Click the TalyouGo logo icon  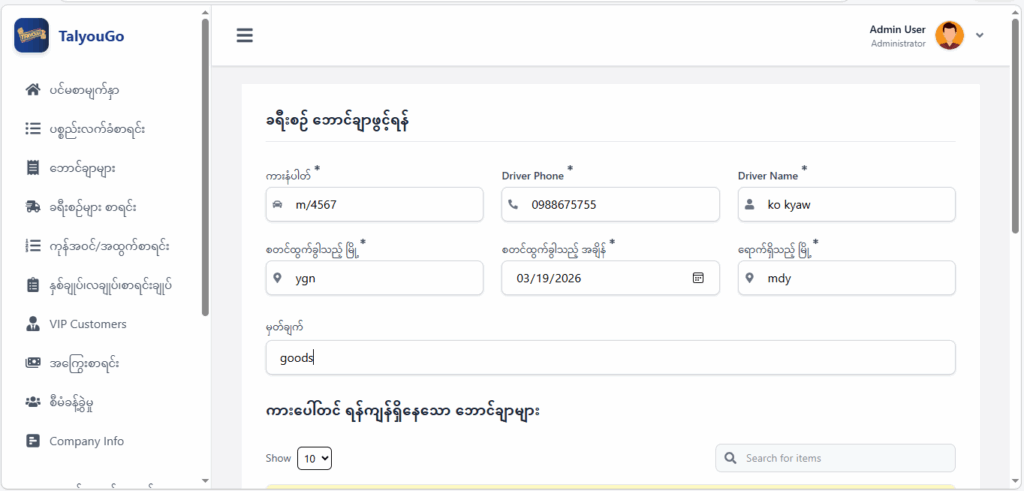click(x=31, y=36)
